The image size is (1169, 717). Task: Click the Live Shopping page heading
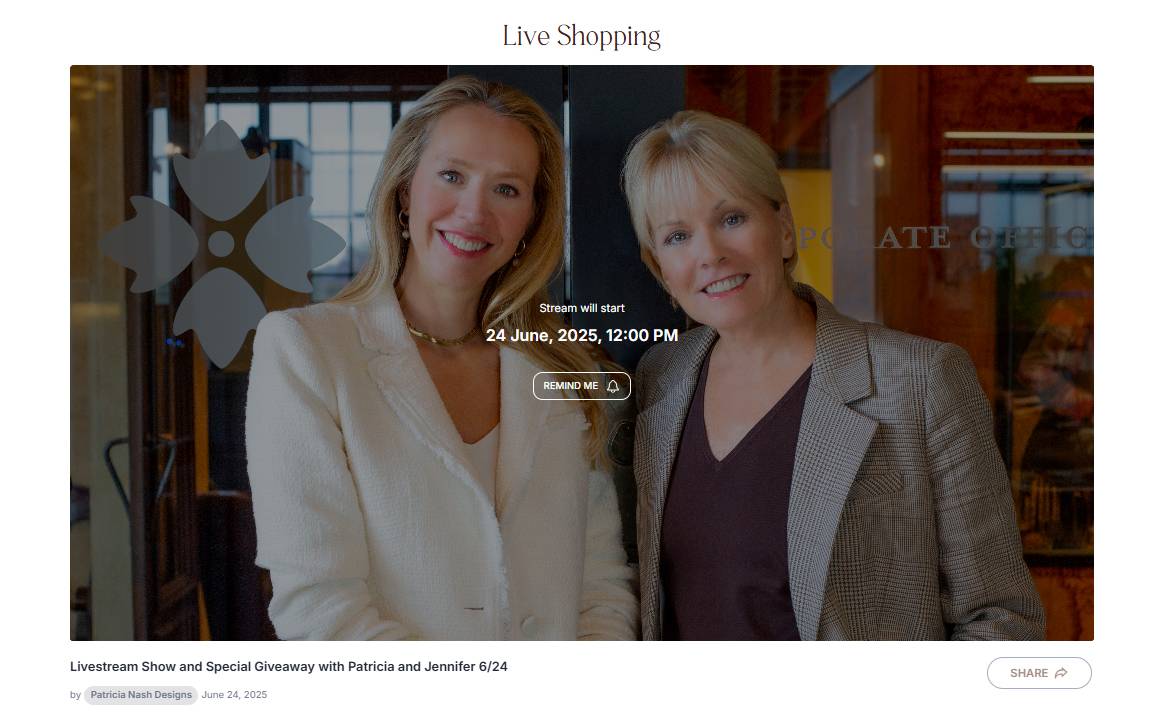pos(582,37)
